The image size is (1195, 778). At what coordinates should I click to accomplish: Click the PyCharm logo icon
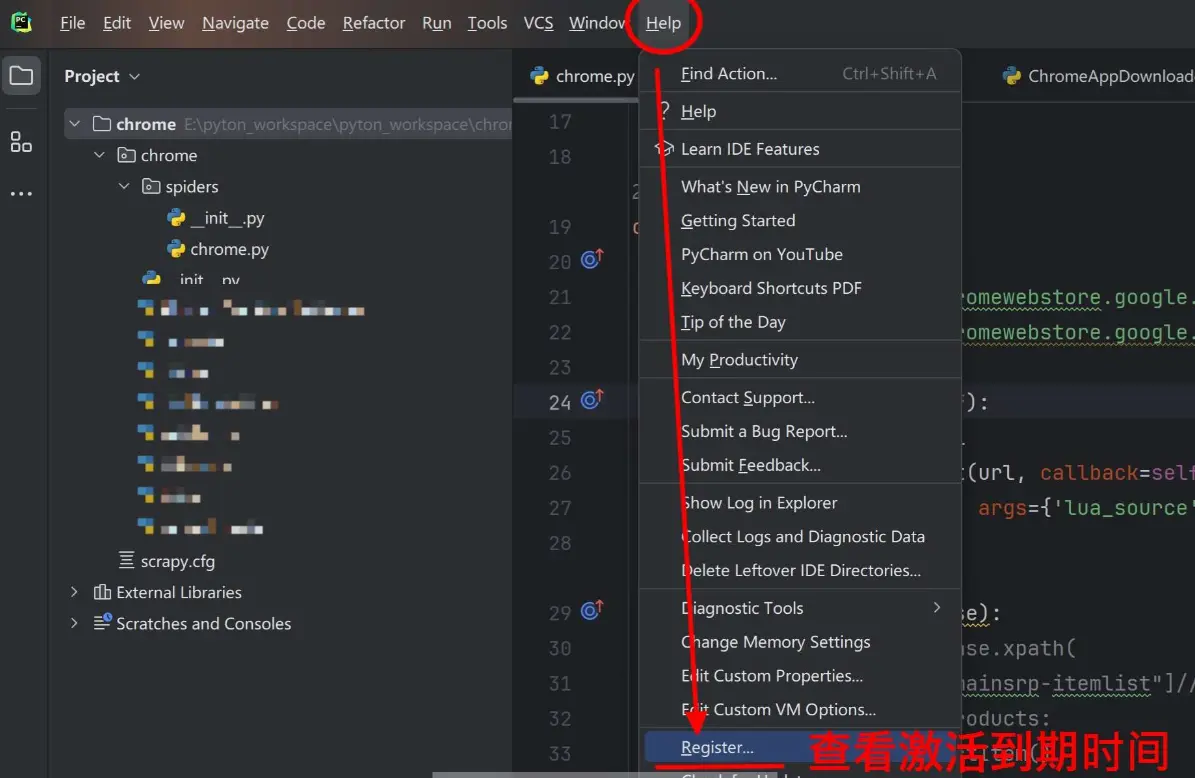[21, 22]
